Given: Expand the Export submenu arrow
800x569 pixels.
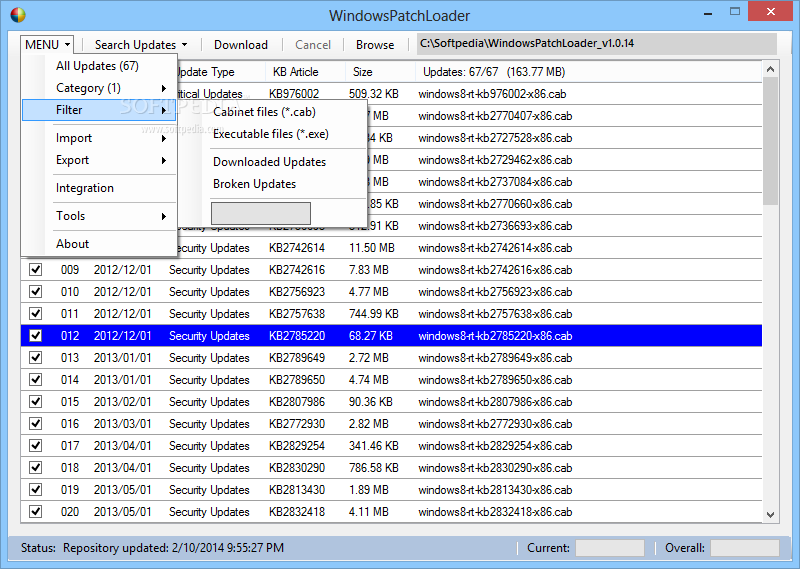Looking at the screenshot, I should click(164, 160).
